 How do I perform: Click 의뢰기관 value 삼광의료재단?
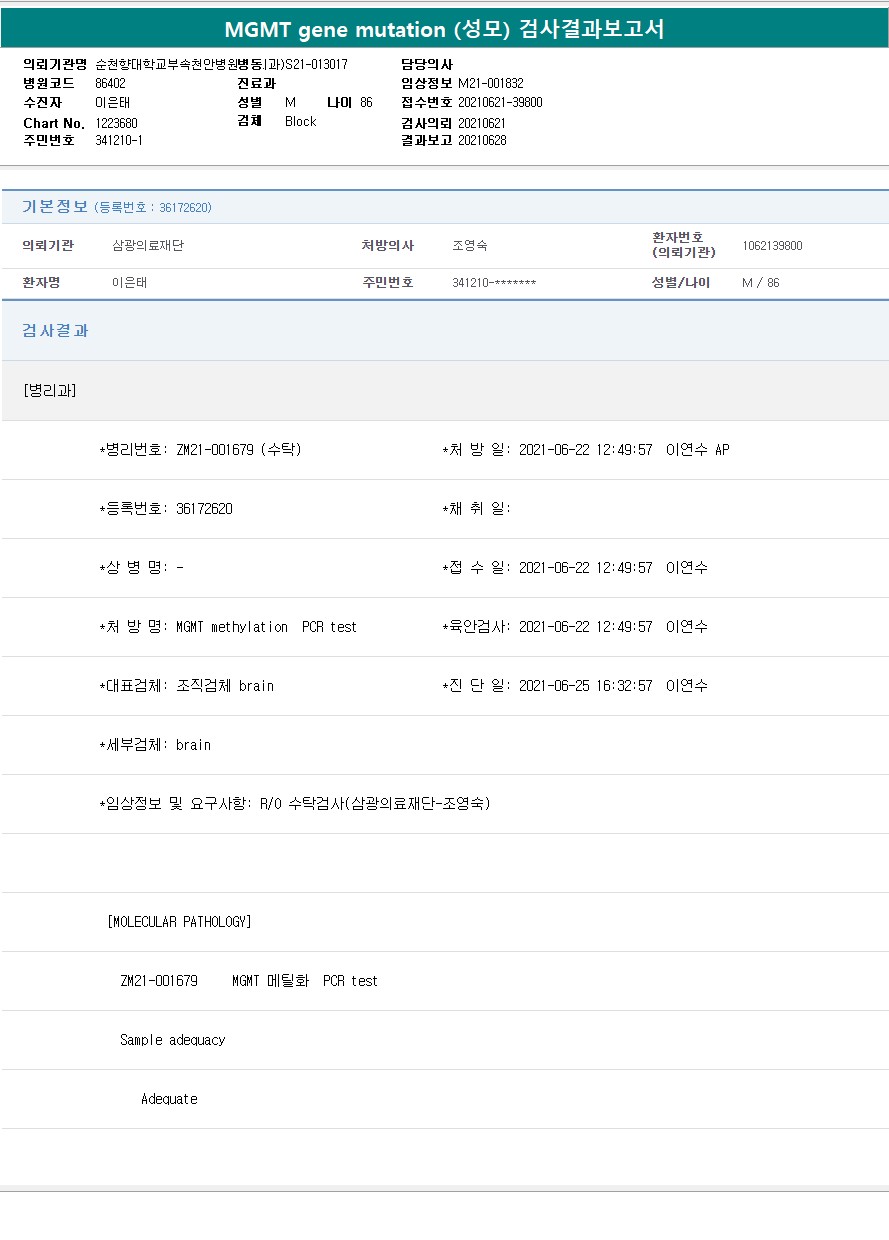click(x=148, y=246)
